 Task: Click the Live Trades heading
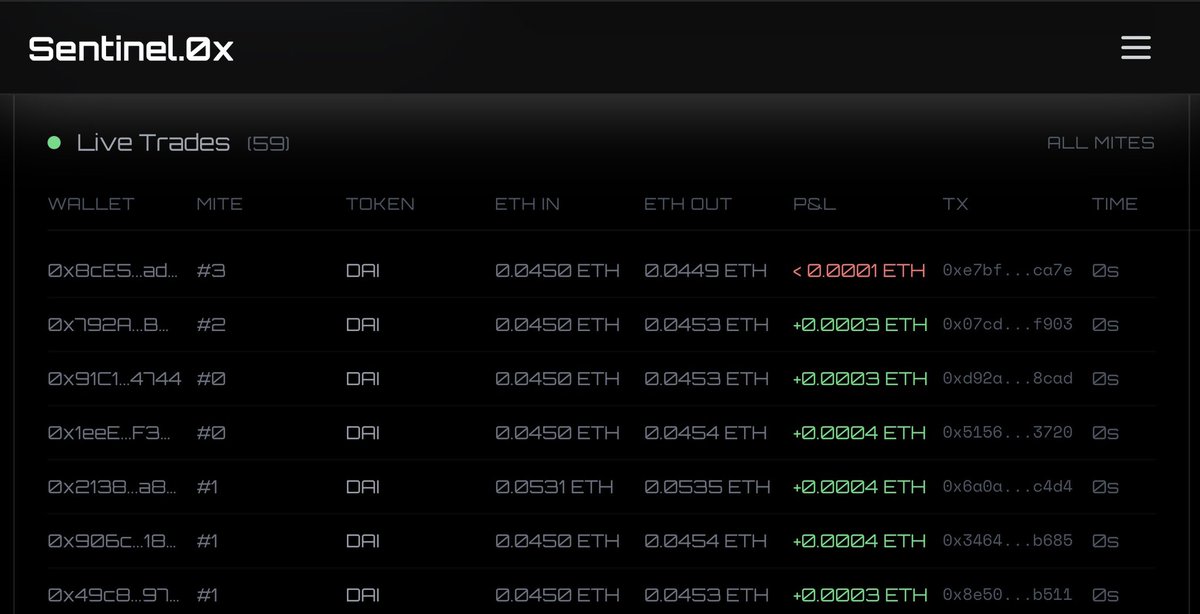(x=153, y=143)
